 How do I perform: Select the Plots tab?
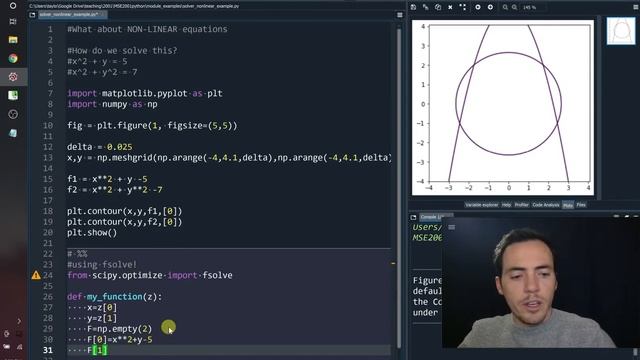point(568,205)
